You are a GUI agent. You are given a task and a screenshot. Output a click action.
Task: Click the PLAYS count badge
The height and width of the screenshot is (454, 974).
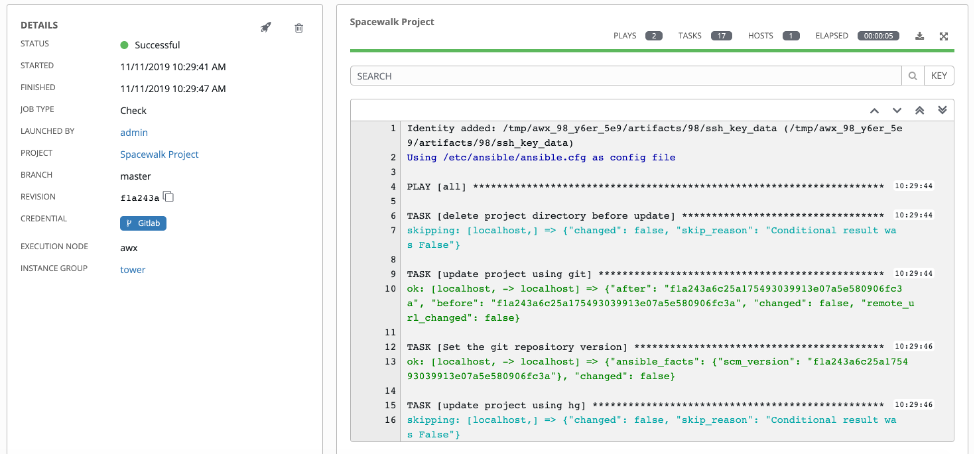click(653, 36)
